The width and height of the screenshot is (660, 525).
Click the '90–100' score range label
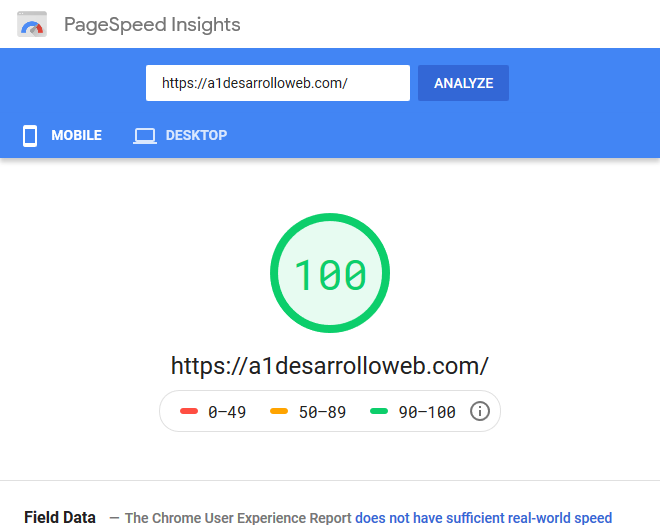[427, 411]
